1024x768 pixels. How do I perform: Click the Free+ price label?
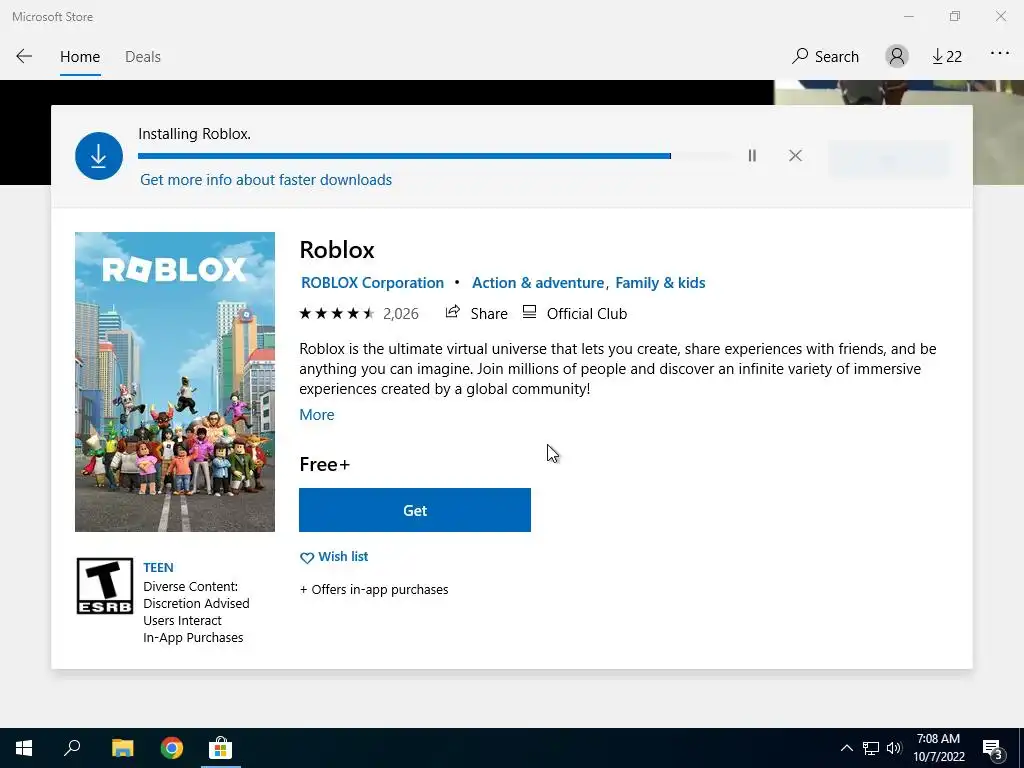[x=325, y=464]
